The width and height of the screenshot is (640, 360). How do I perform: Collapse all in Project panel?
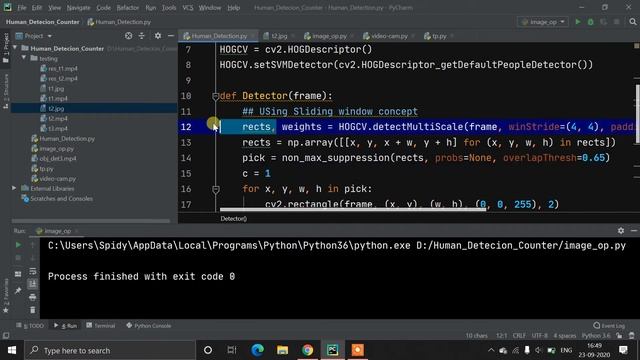click(x=142, y=36)
